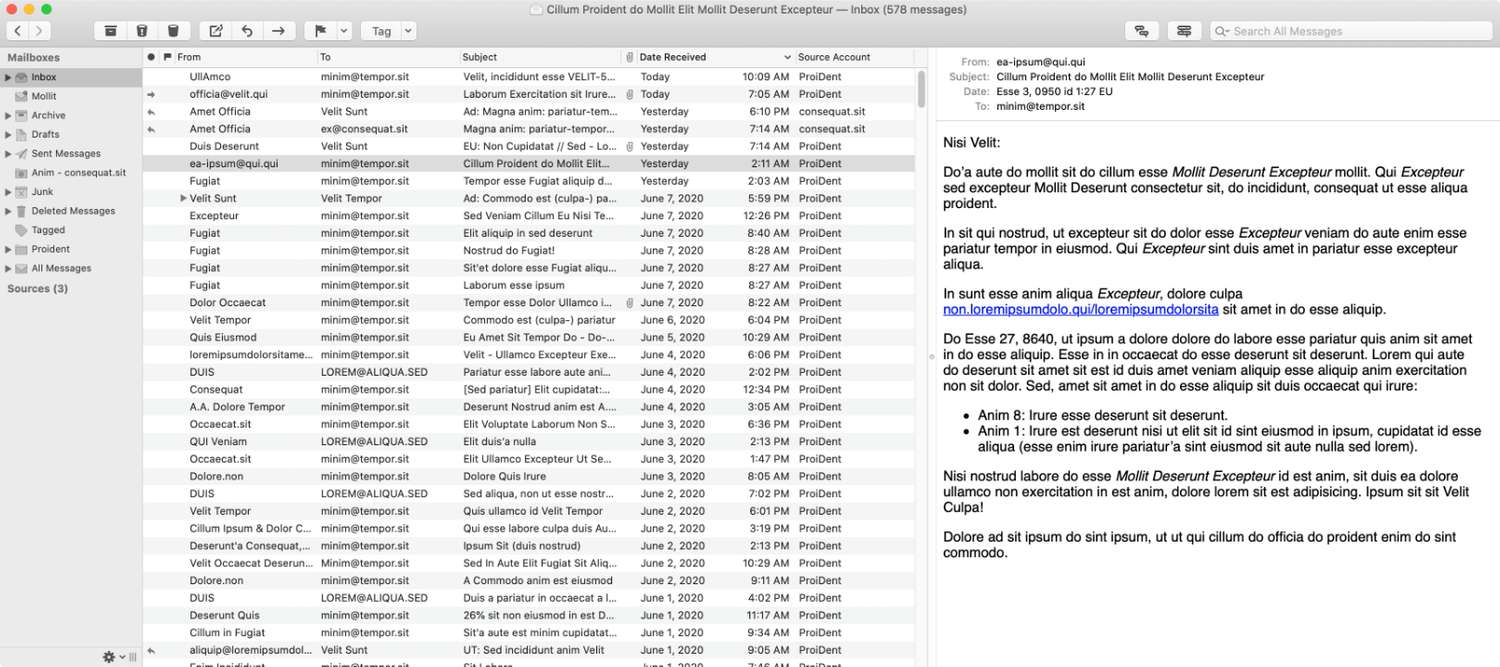This screenshot has height=667, width=1500.
Task: Click the Inbox tray icon in the sidebar
Action: coord(21,77)
